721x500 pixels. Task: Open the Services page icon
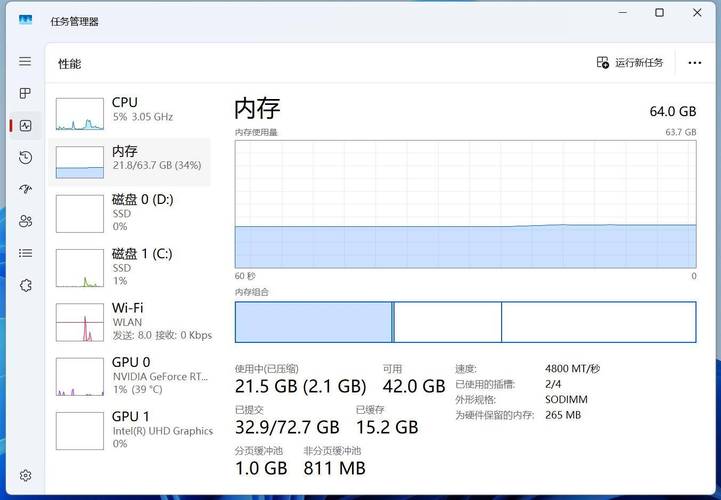25,285
